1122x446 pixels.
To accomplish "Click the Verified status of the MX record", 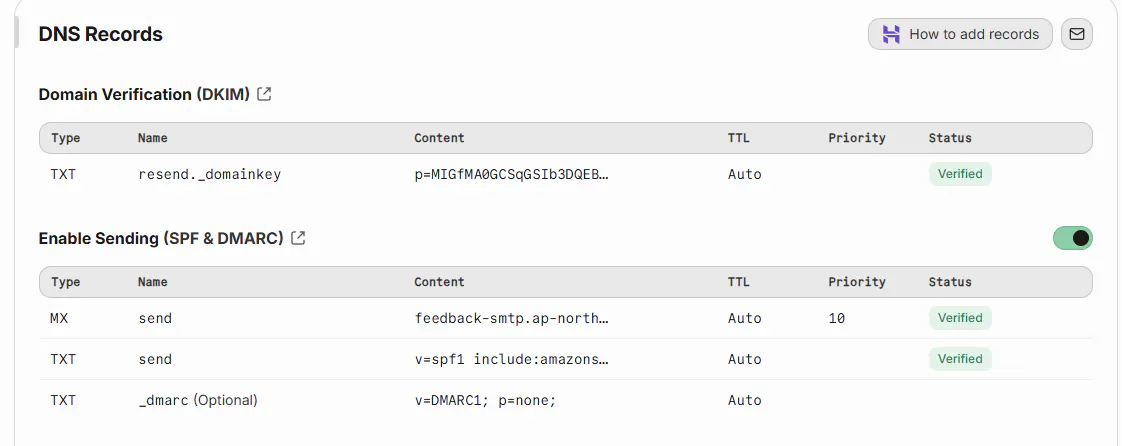I will [x=960, y=318].
